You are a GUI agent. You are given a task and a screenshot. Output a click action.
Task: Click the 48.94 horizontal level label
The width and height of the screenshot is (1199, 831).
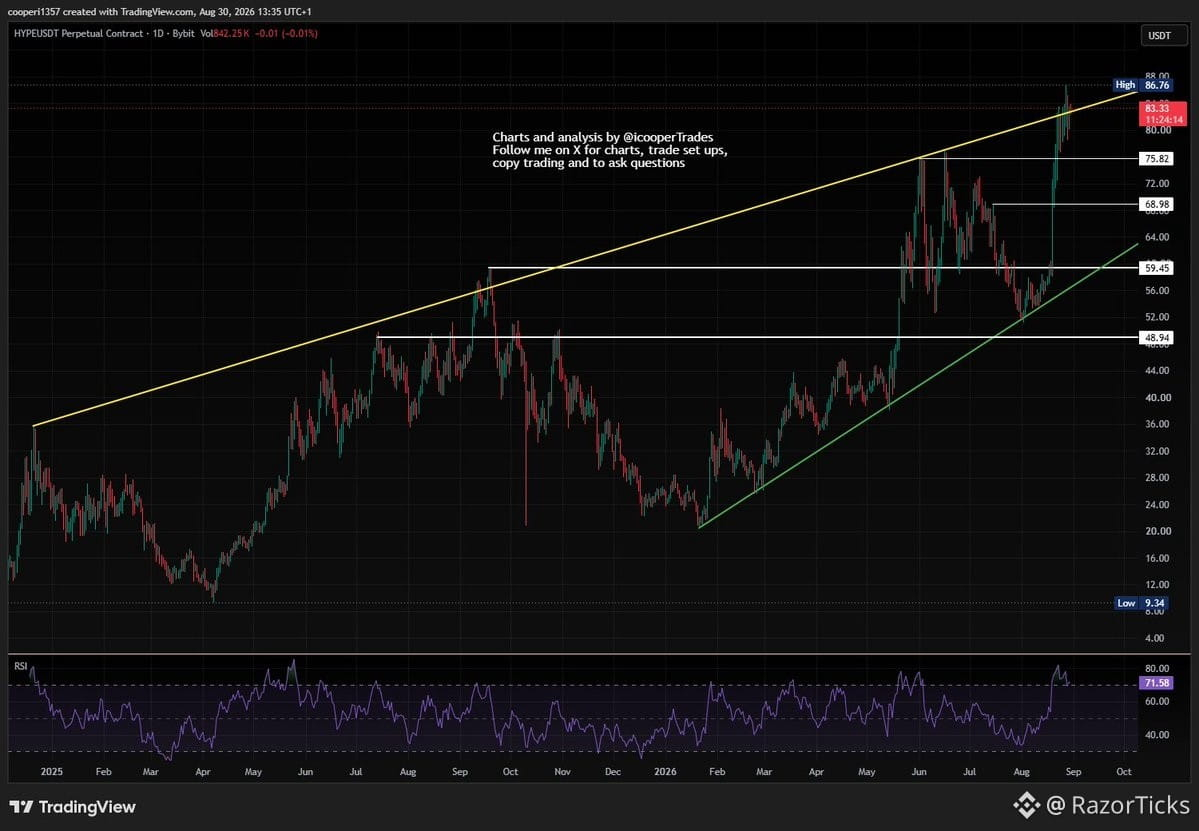[1155, 337]
